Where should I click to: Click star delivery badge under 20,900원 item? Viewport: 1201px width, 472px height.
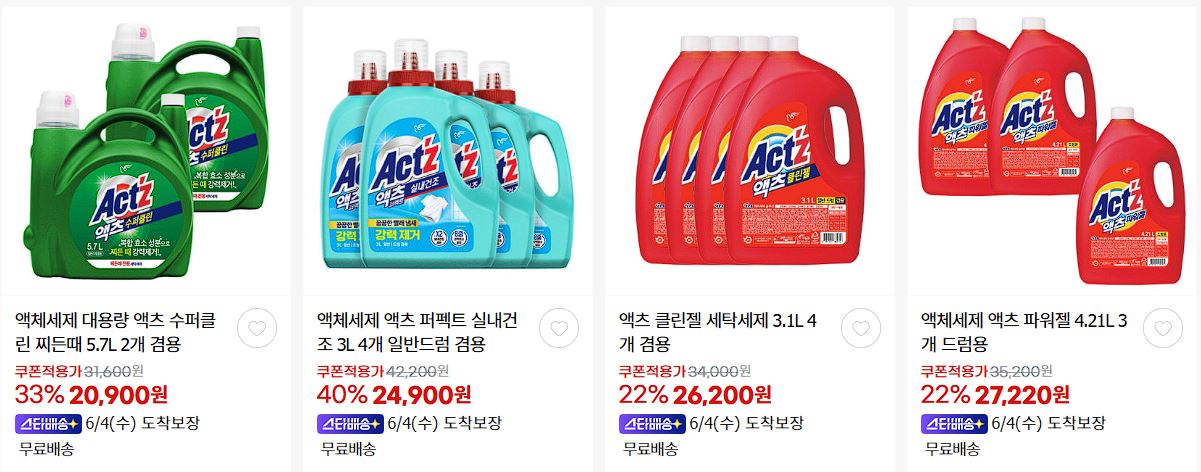click(x=49, y=423)
